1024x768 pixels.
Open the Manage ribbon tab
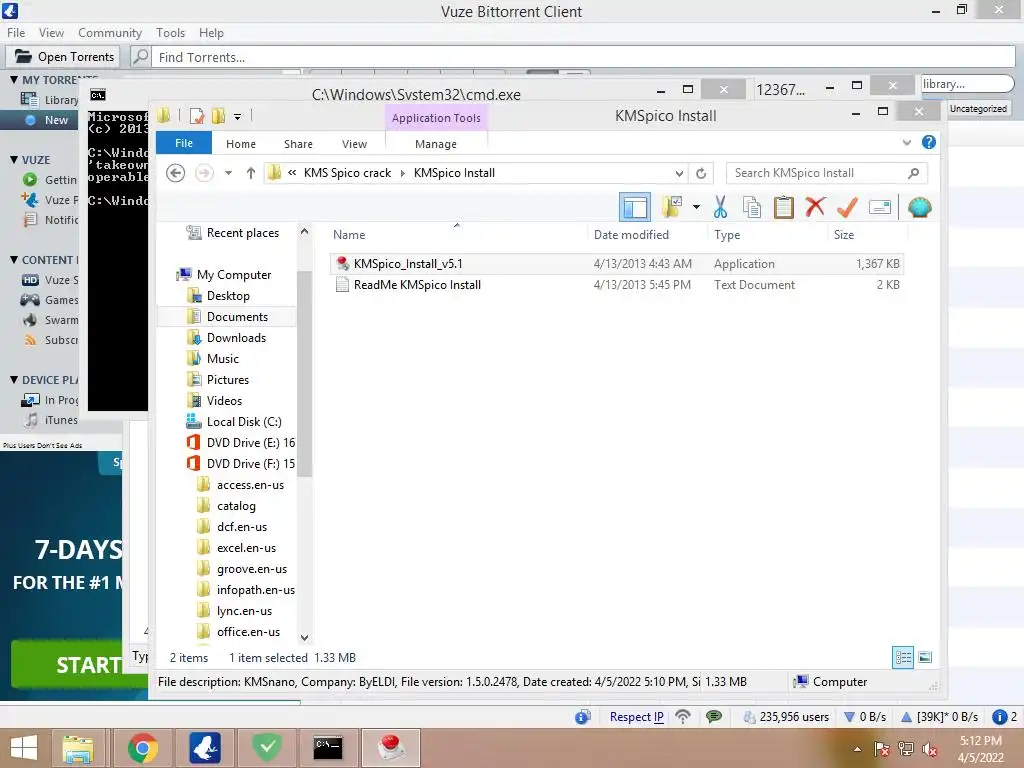coord(436,144)
